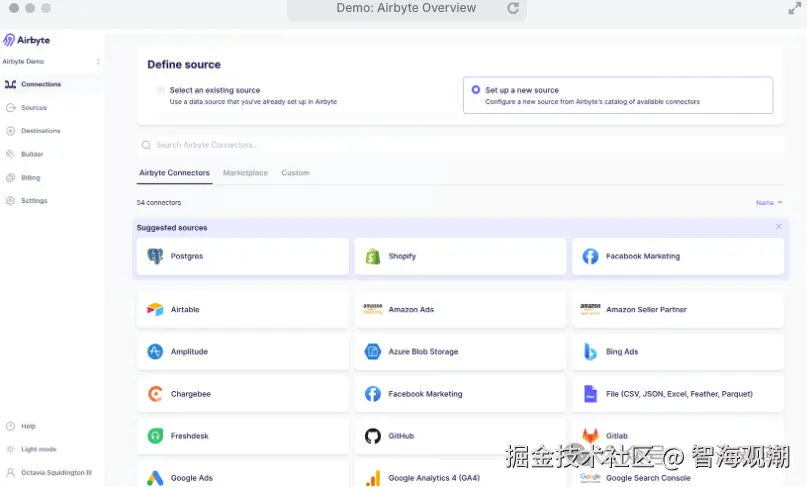Image resolution: width=807 pixels, height=487 pixels.
Task: Select the Bing Ads connector icon
Action: [x=590, y=352]
